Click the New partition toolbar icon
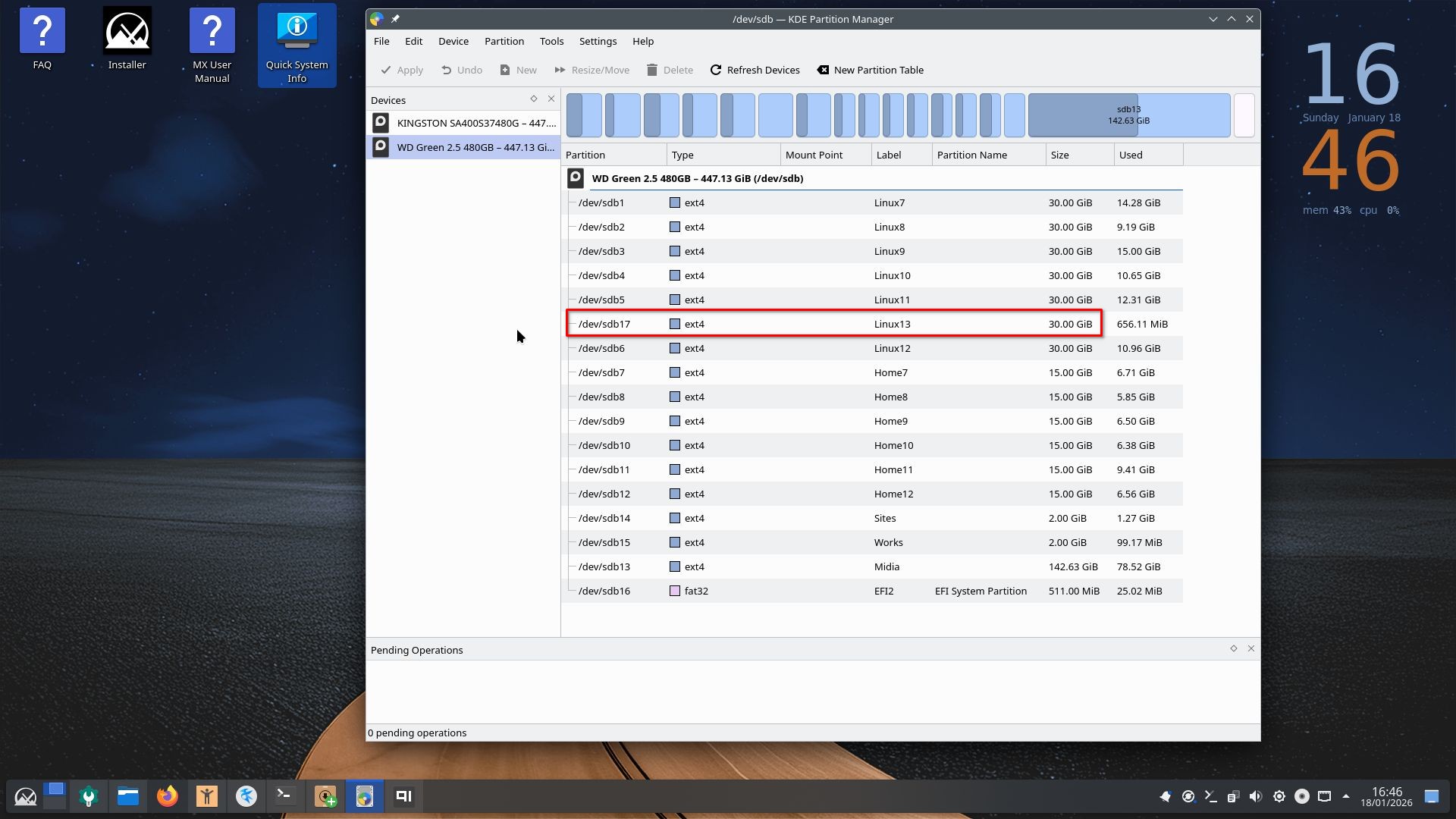Image resolution: width=1456 pixels, height=819 pixels. 505,70
